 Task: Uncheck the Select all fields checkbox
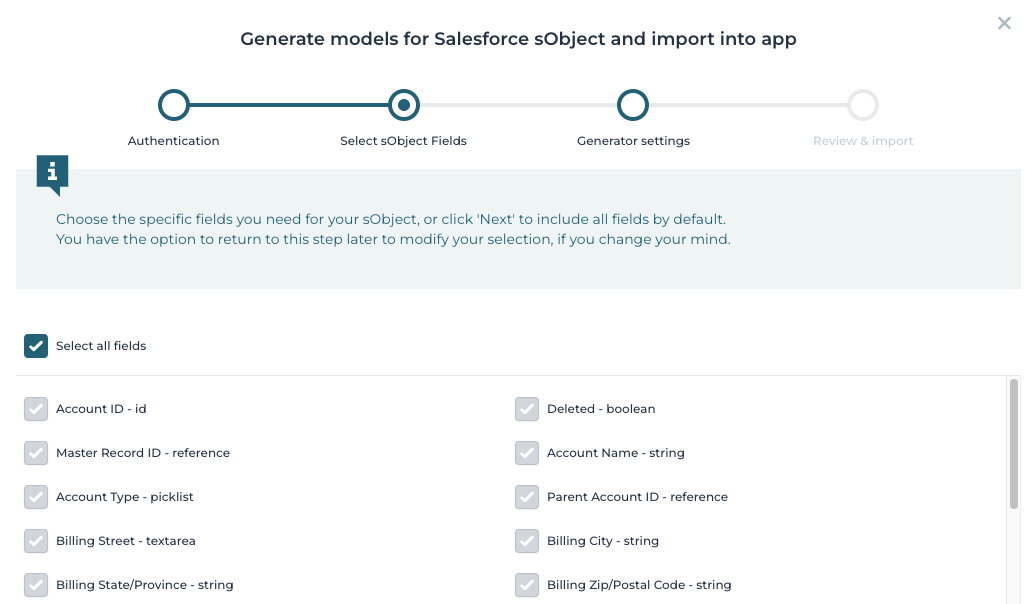(x=36, y=345)
